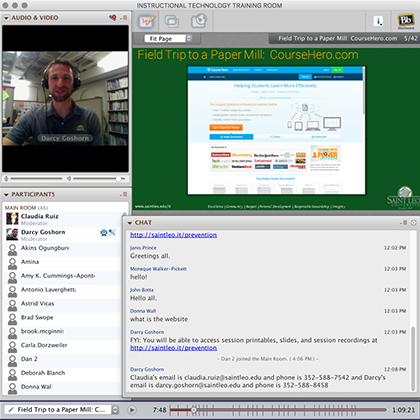Click the avatar icon beside Deborah Blanch
This screenshot has width=420, height=420.
point(12,374)
